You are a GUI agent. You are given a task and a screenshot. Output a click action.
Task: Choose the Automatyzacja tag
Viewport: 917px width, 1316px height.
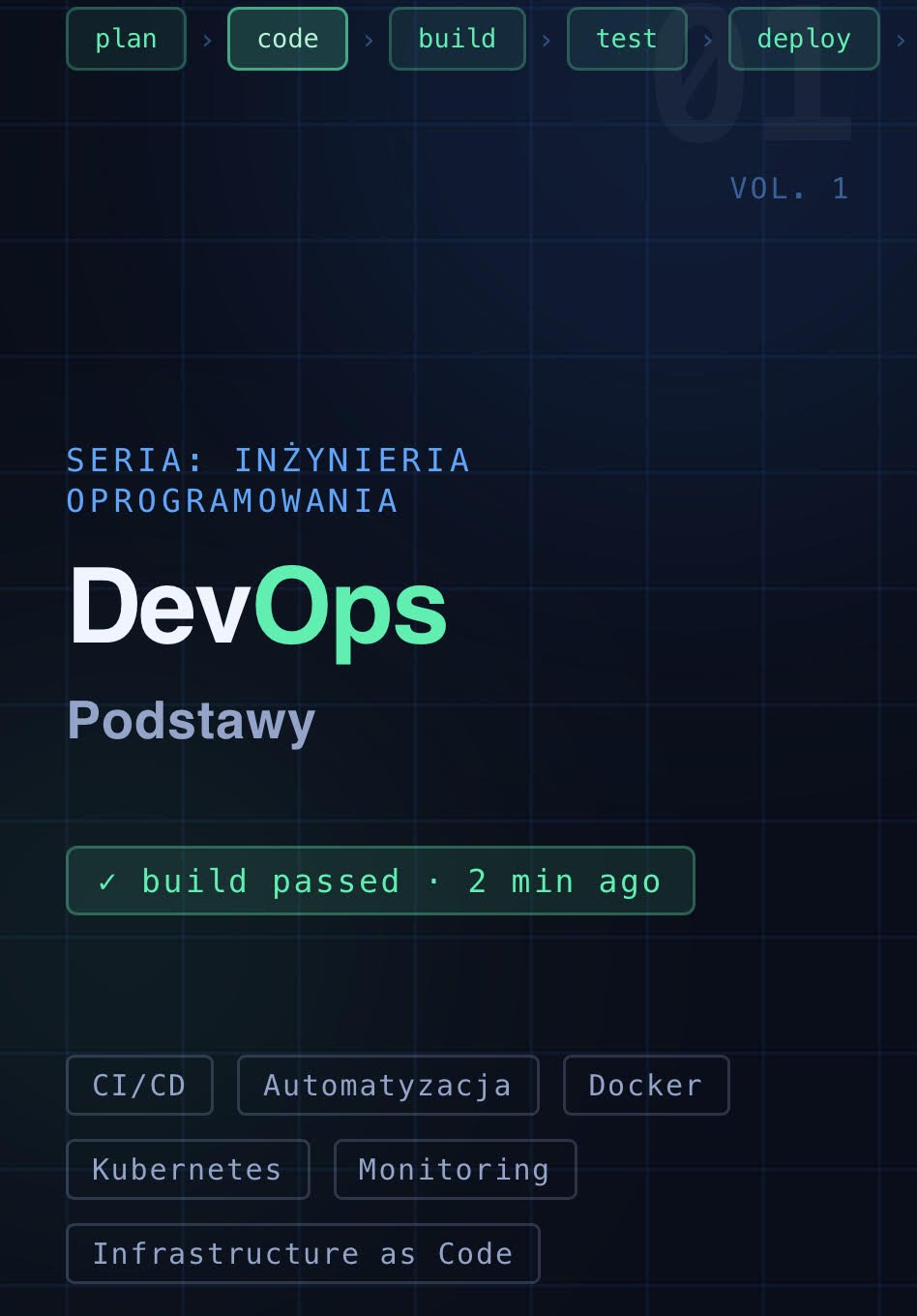[x=388, y=1085]
